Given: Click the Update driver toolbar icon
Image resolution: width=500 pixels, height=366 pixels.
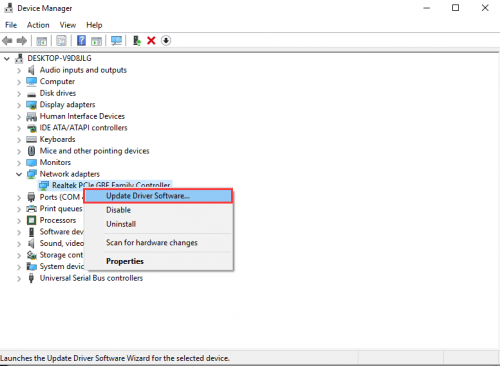Looking at the screenshot, I should coord(136,41).
